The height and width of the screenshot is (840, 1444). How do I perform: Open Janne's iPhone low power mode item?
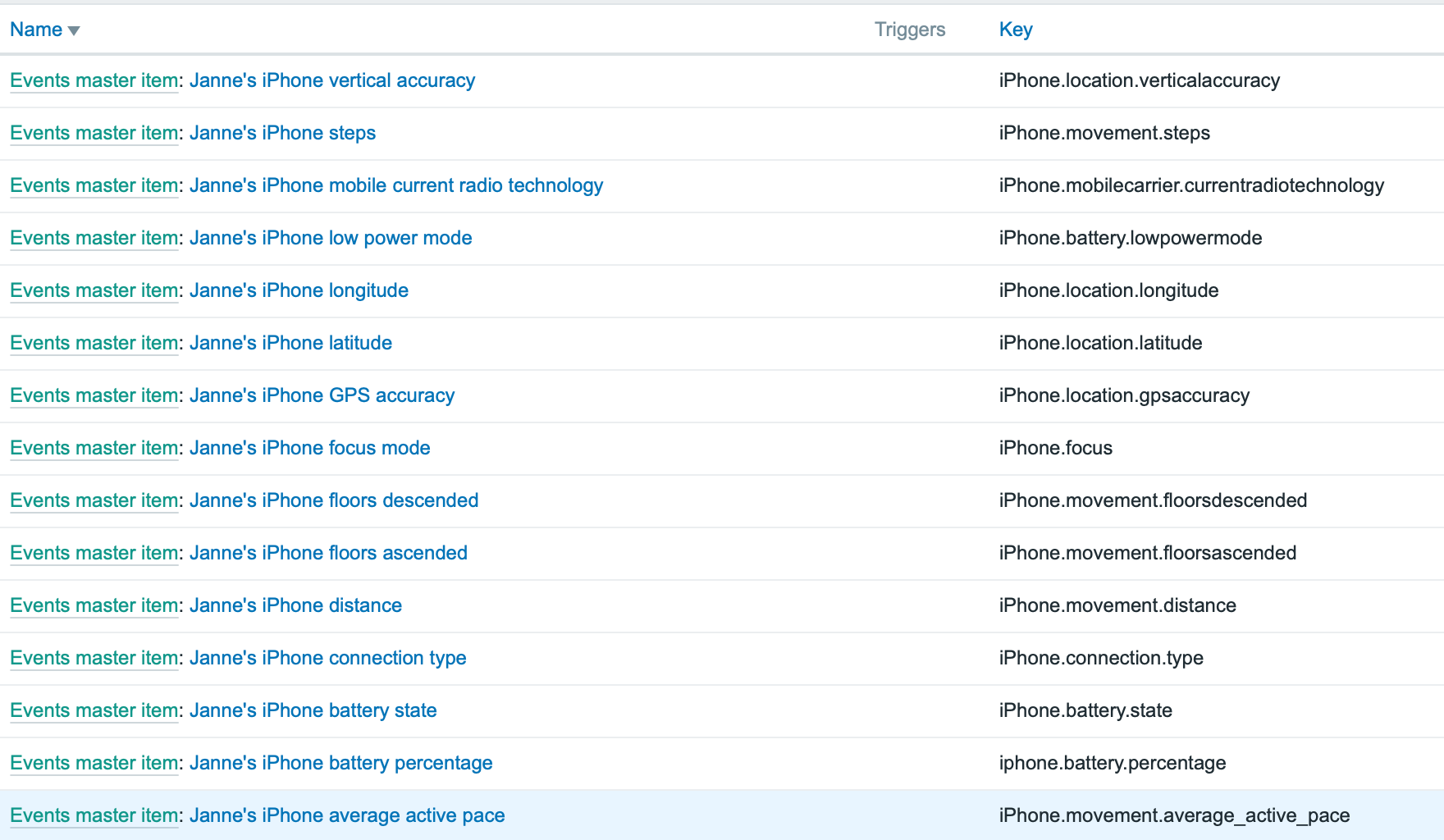point(330,238)
